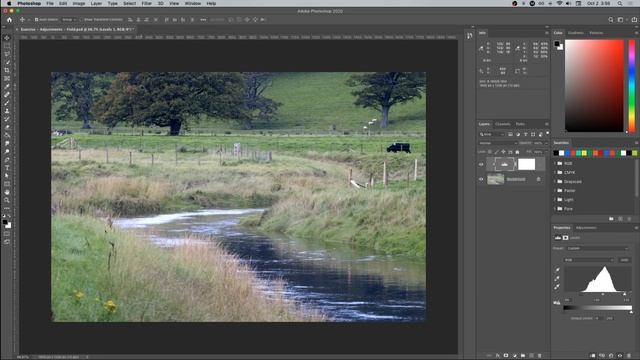Switch to the Gradients tab
The image size is (640, 360).
[576, 33]
